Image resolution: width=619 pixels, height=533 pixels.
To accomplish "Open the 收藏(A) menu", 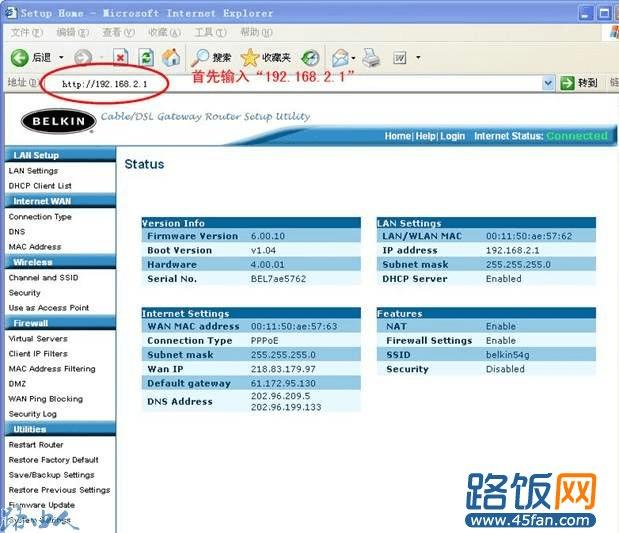I will point(164,32).
